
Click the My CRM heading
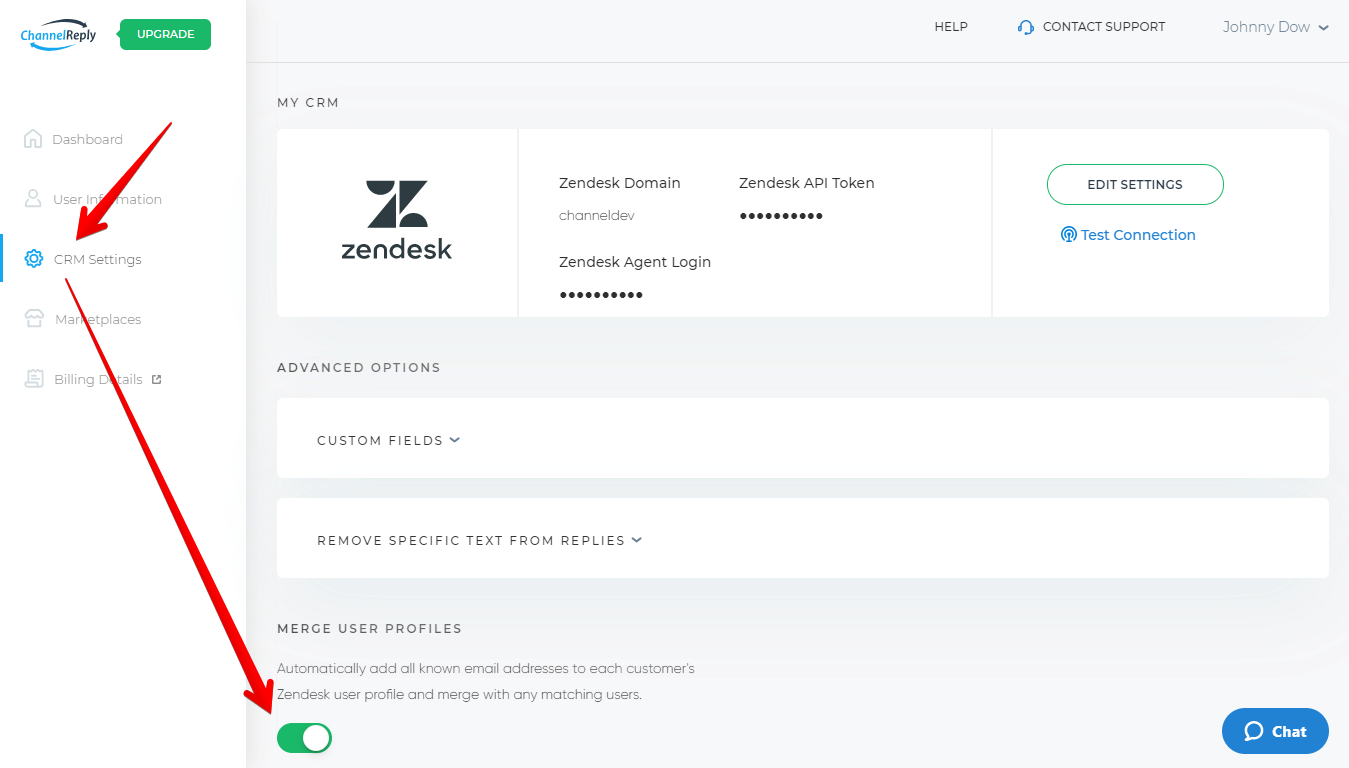coord(308,102)
